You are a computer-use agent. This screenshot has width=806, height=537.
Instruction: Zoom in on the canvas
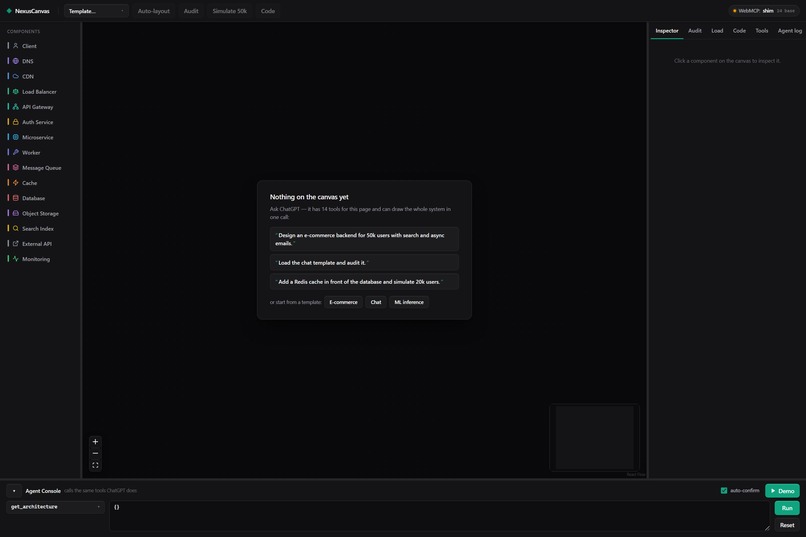click(95, 441)
